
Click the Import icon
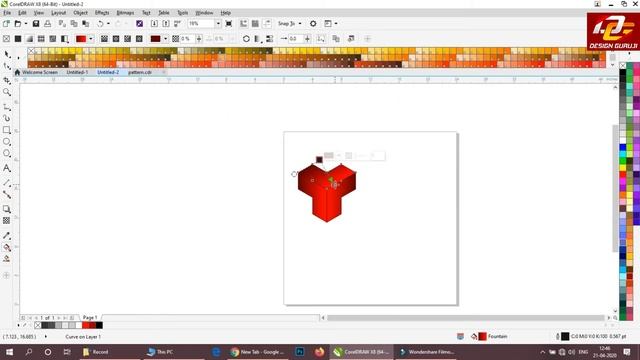154,24
